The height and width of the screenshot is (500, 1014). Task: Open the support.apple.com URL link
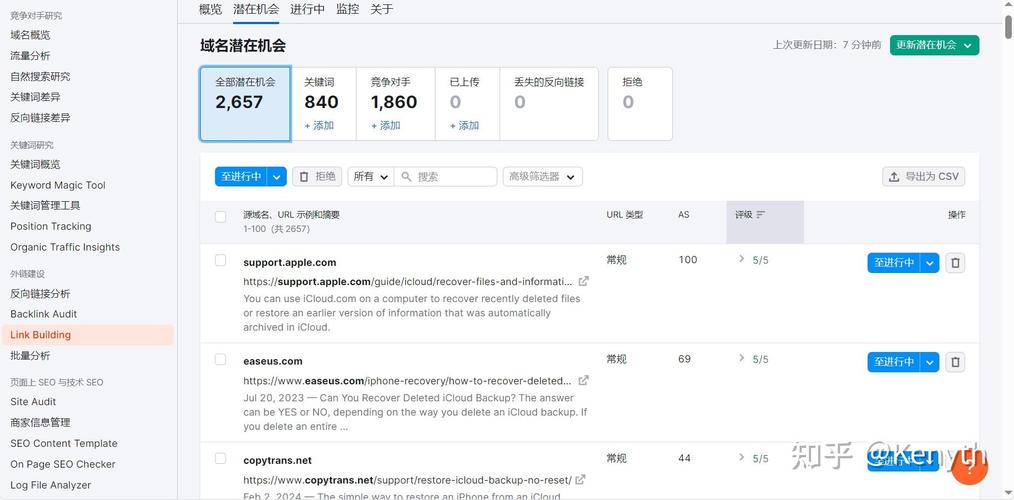pyautogui.click(x=407, y=281)
